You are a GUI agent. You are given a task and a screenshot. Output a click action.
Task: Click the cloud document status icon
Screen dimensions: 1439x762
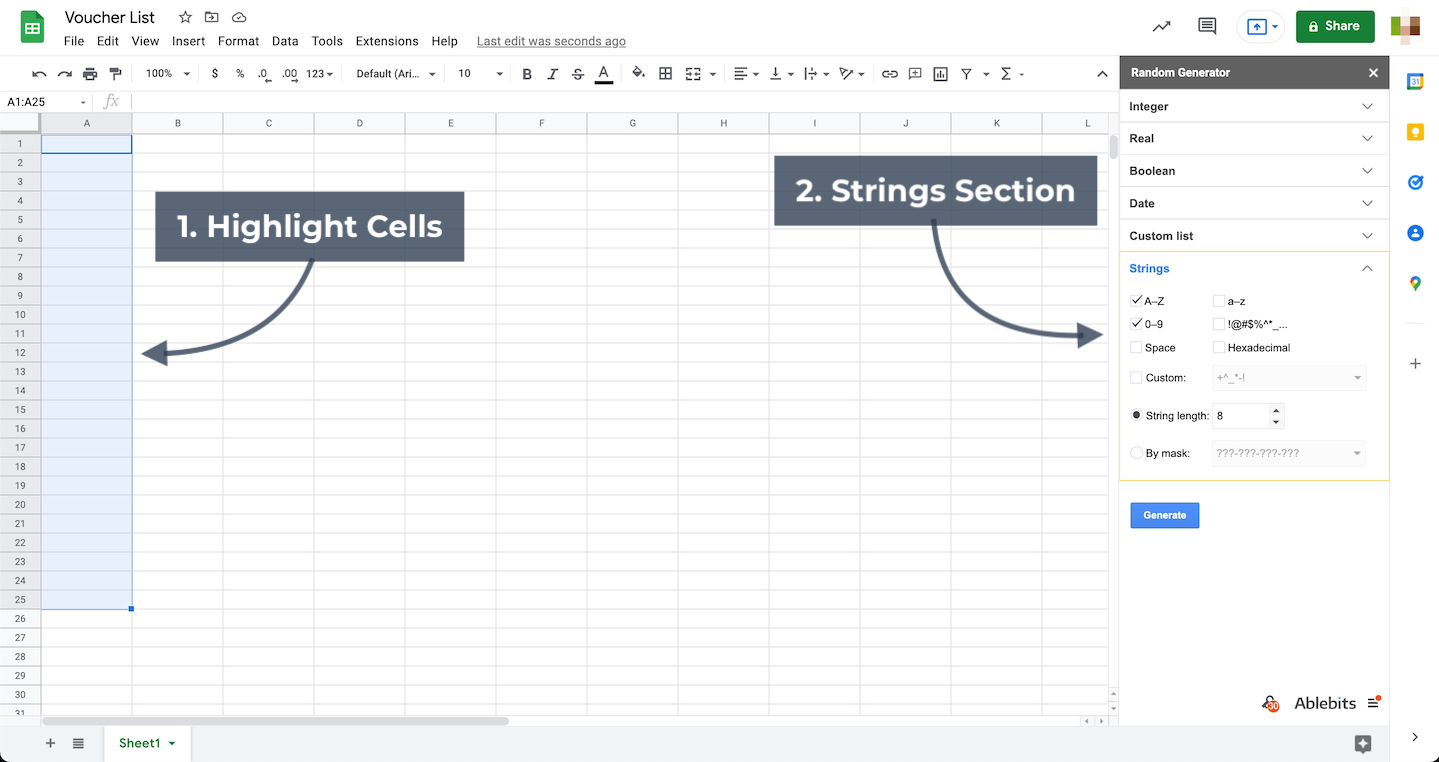(x=239, y=18)
